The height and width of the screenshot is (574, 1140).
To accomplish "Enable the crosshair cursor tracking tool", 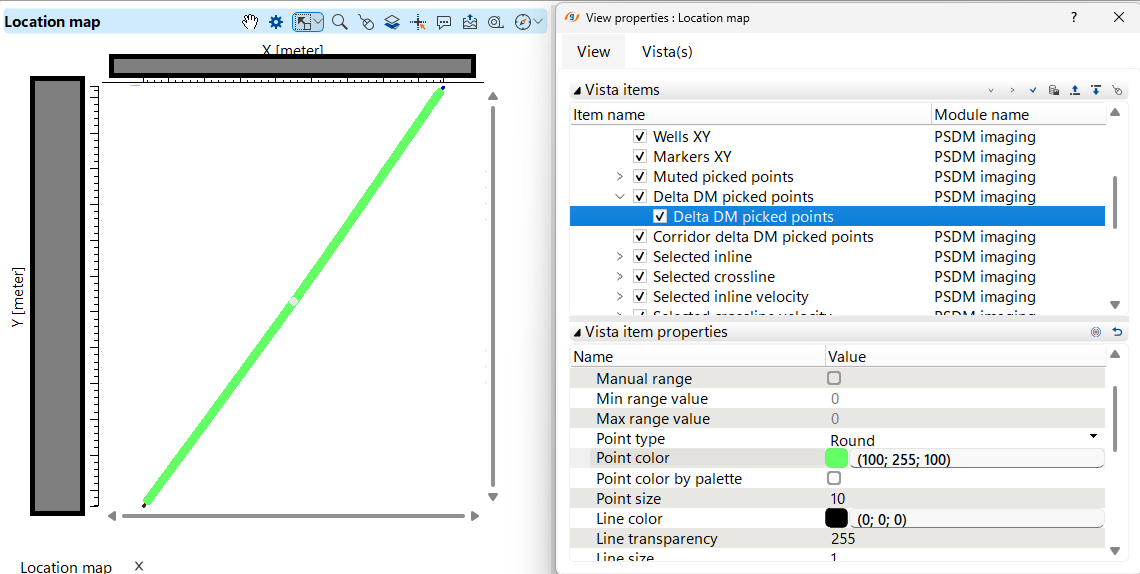I will coord(418,23).
